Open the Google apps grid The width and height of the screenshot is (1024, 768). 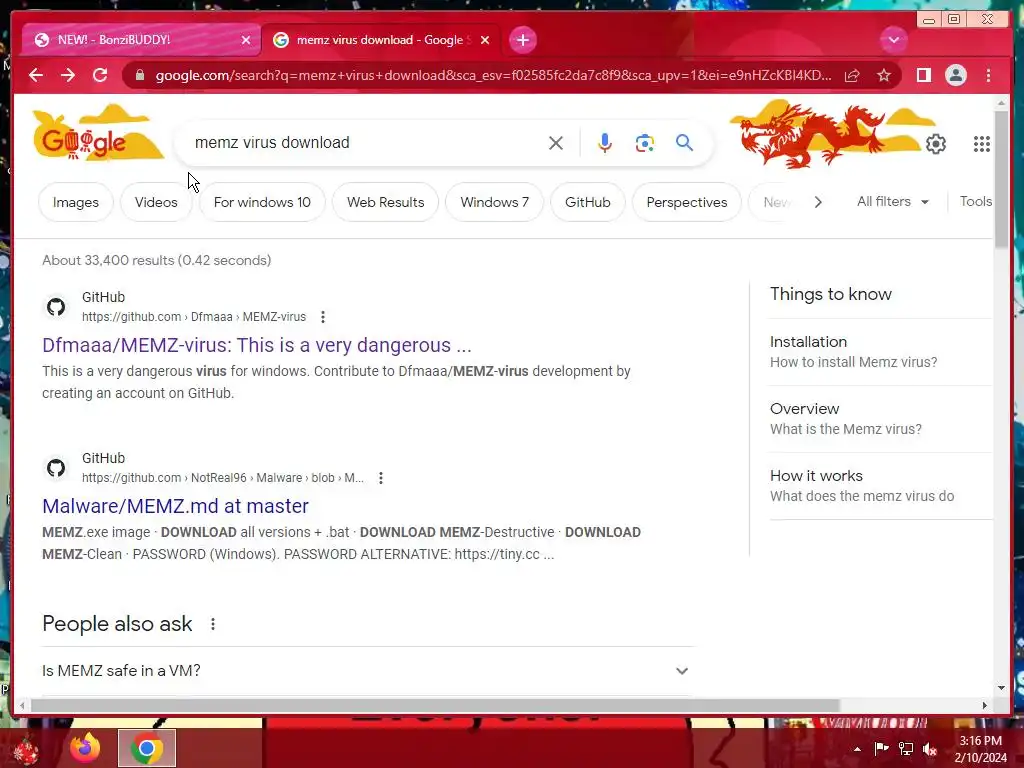point(982,144)
